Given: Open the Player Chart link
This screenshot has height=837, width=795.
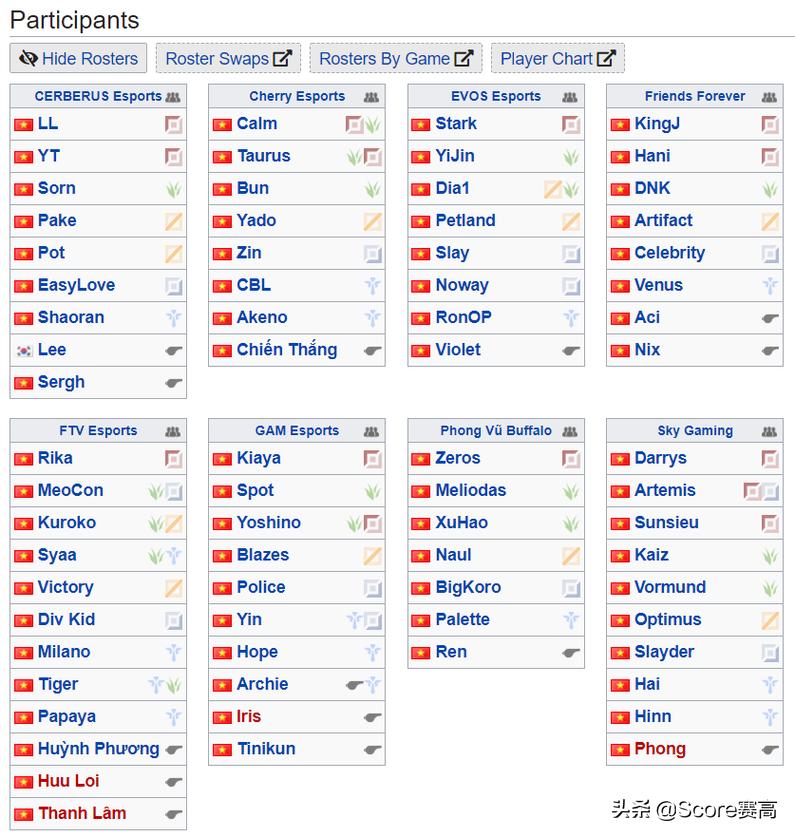Looking at the screenshot, I should (x=557, y=58).
